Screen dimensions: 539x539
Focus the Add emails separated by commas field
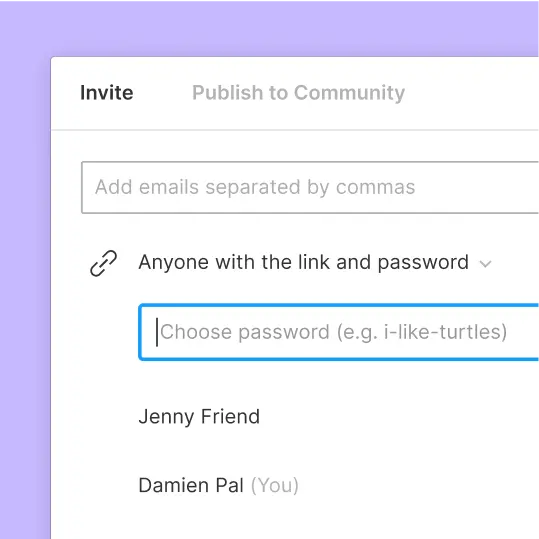point(310,187)
